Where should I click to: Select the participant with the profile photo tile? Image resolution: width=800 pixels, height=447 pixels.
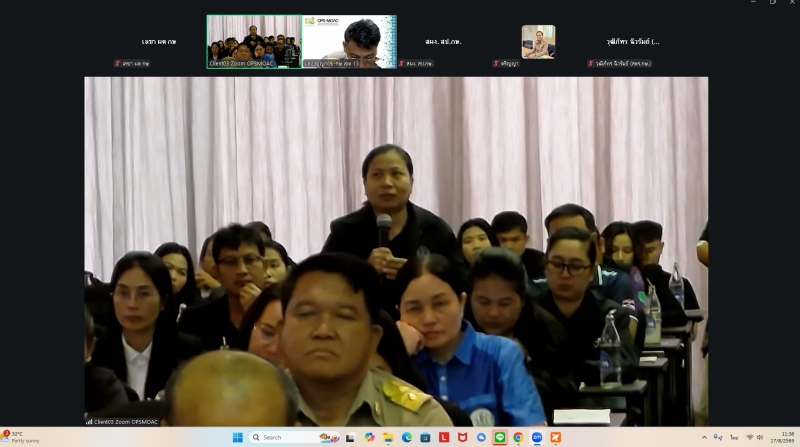538,42
